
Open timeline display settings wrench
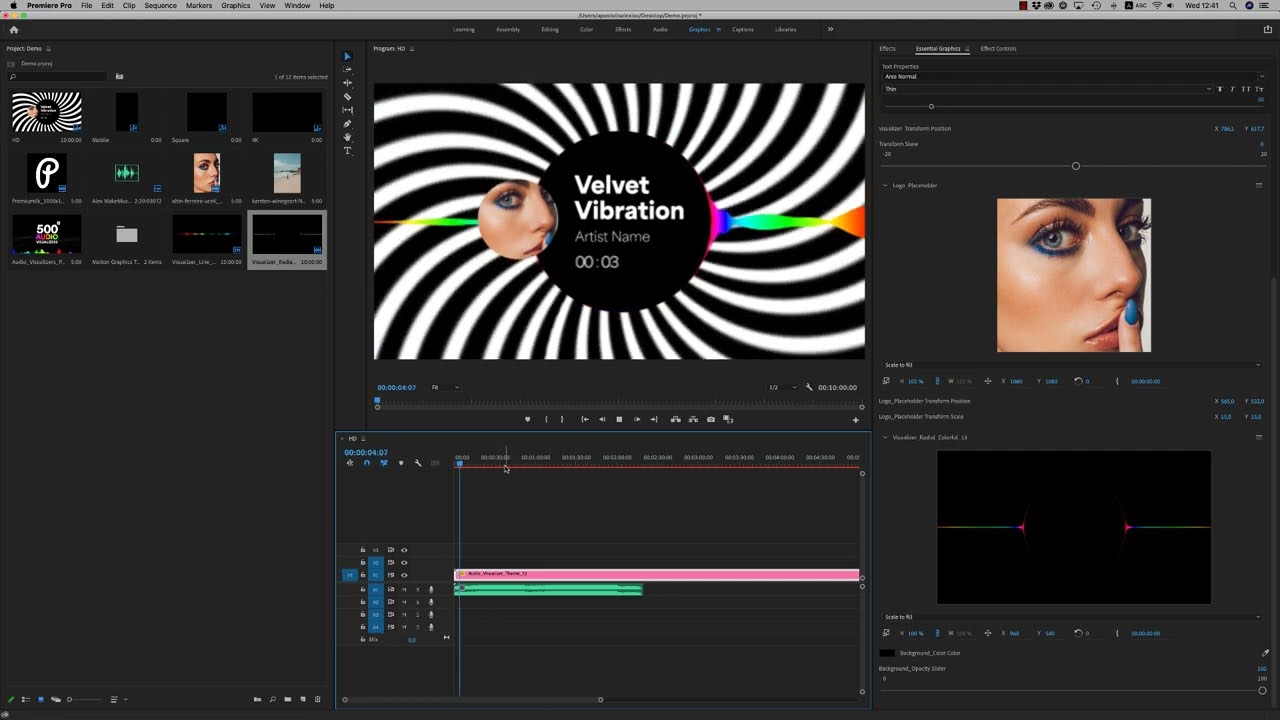coord(418,463)
